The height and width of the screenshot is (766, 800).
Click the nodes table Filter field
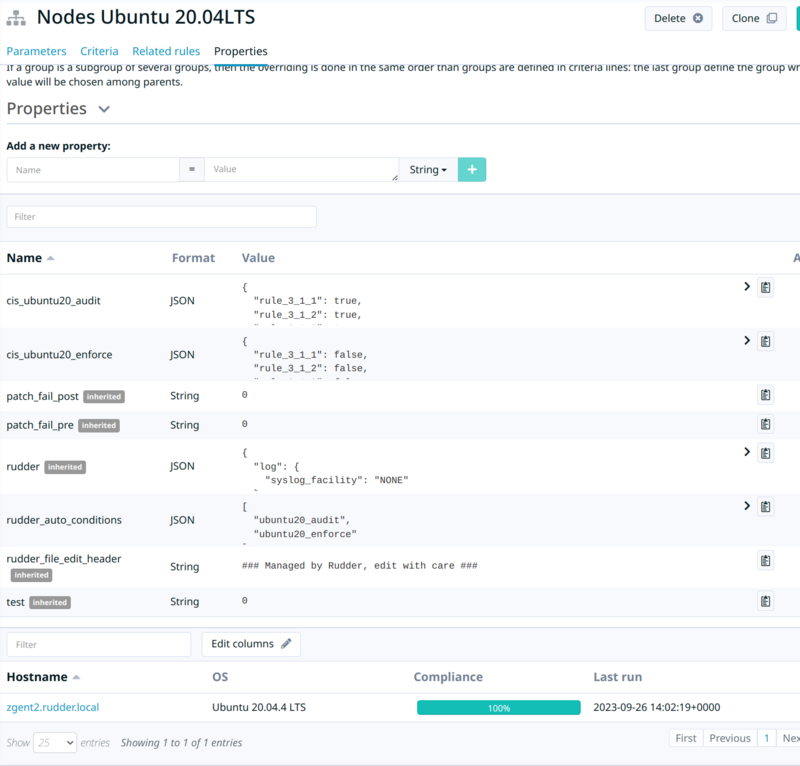[98, 645]
